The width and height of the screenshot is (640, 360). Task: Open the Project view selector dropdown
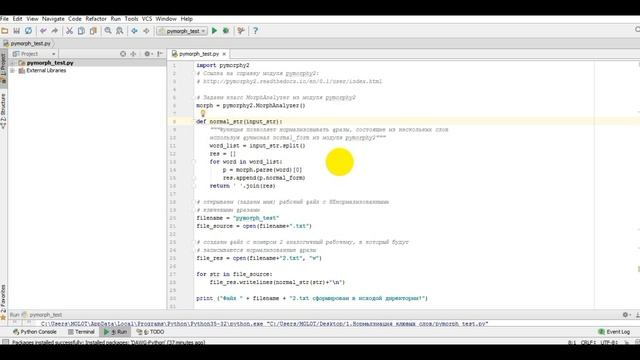click(33, 54)
